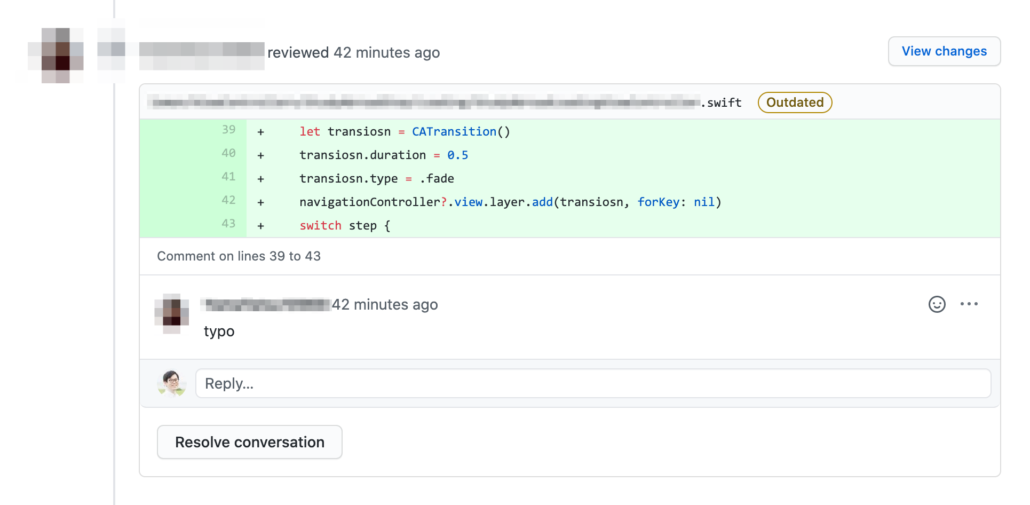Select line number 39 in the diff
Viewport: 1030px width, 505px height.
(x=228, y=131)
